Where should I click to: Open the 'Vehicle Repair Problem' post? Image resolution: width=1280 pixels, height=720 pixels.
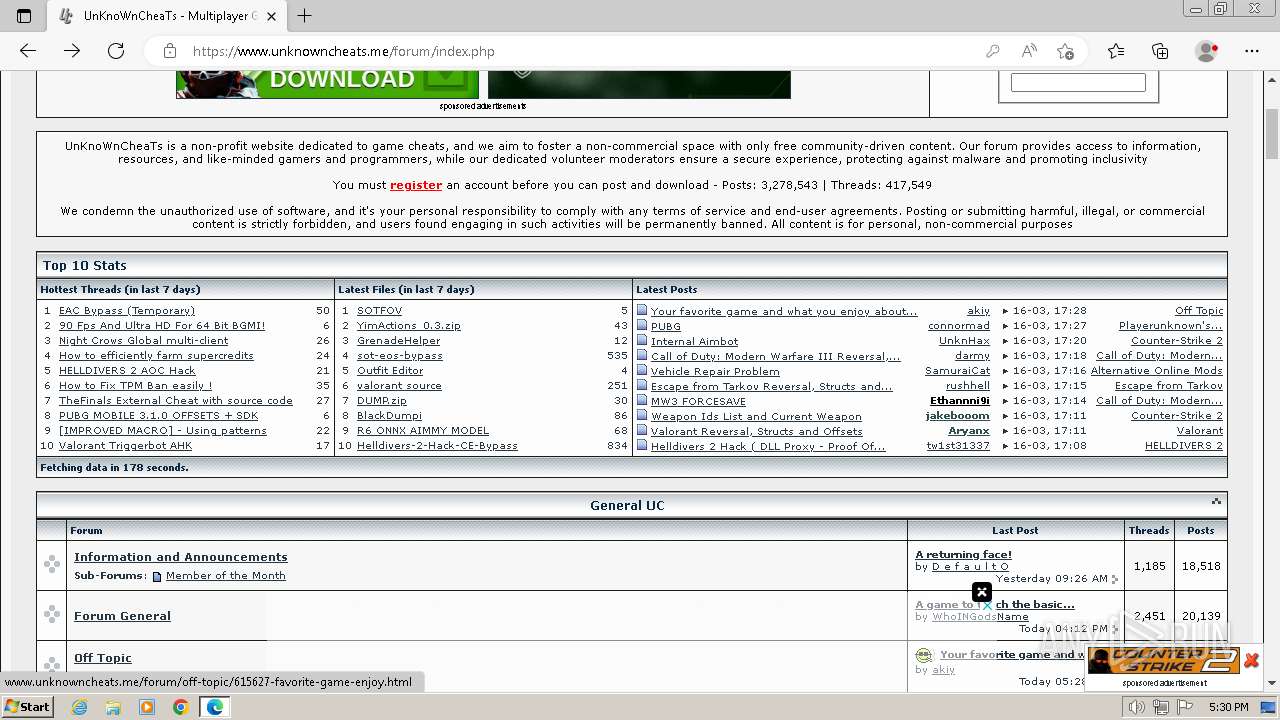click(x=715, y=372)
